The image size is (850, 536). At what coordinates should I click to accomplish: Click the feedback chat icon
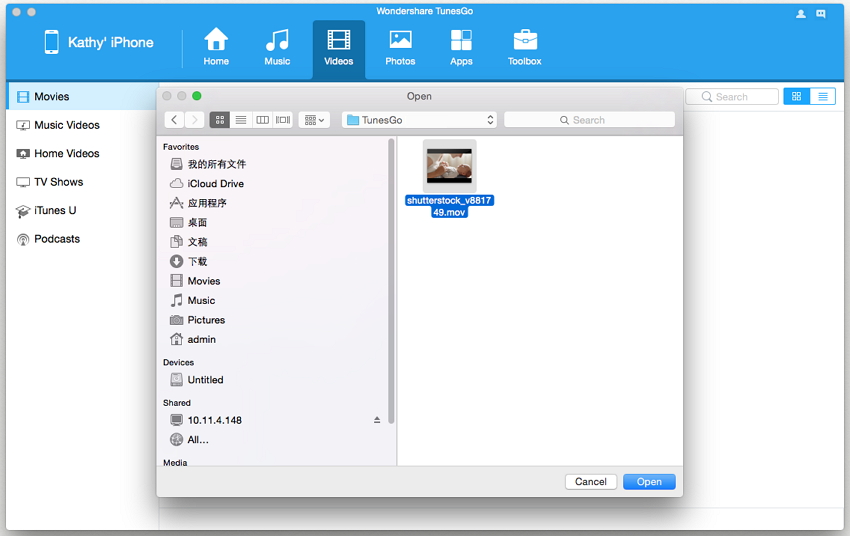coord(821,14)
